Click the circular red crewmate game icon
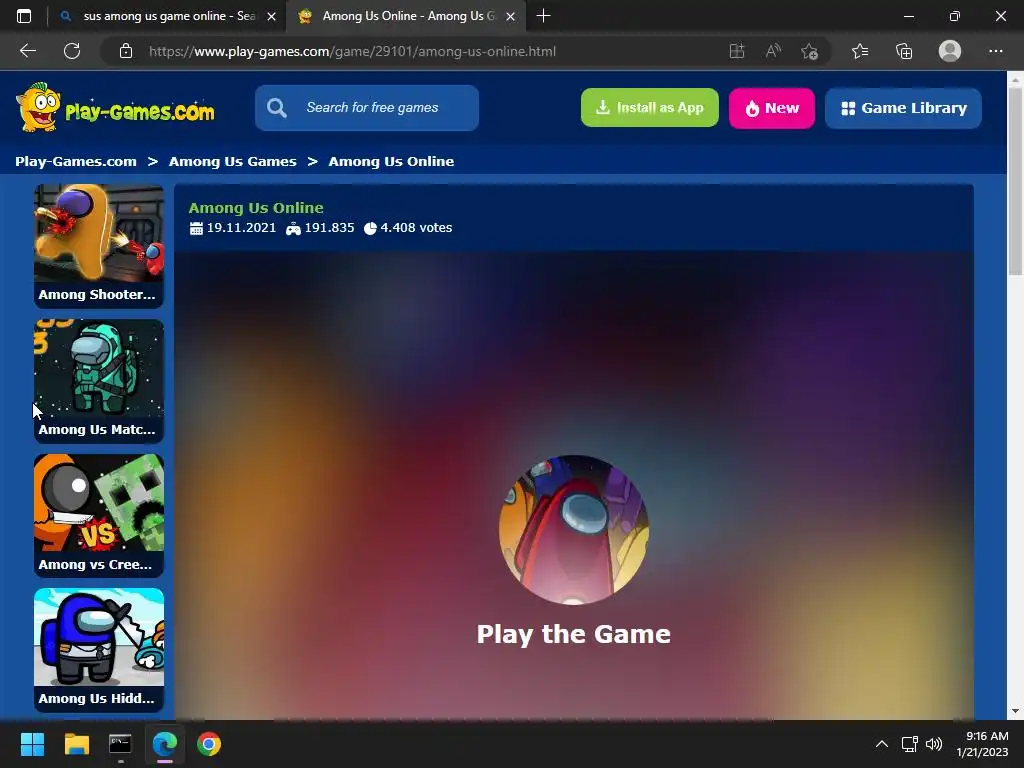Screen dimensions: 1024x768 (x=573, y=530)
